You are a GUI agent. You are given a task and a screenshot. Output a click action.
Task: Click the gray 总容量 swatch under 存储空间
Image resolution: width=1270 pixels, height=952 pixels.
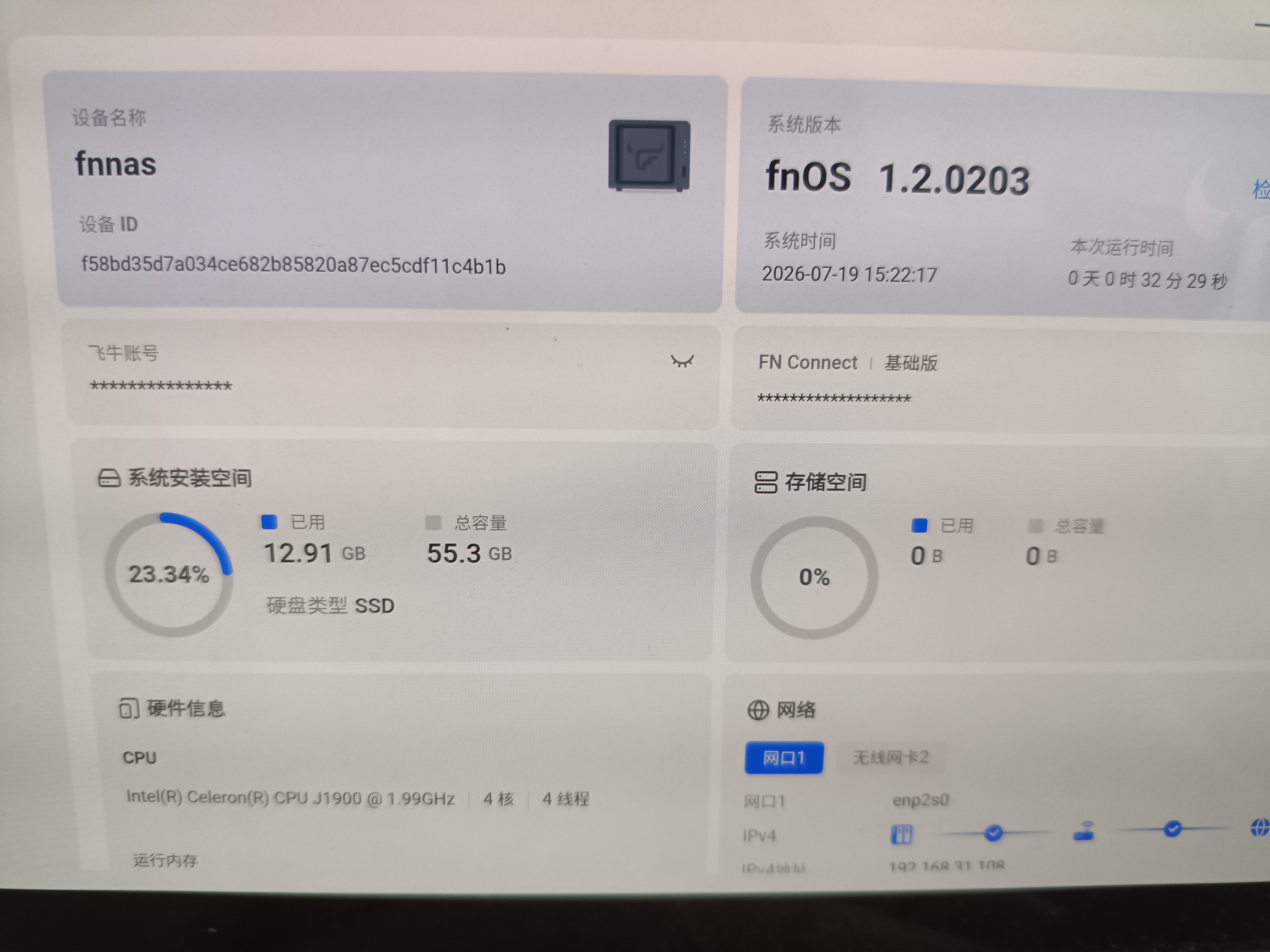[1035, 526]
